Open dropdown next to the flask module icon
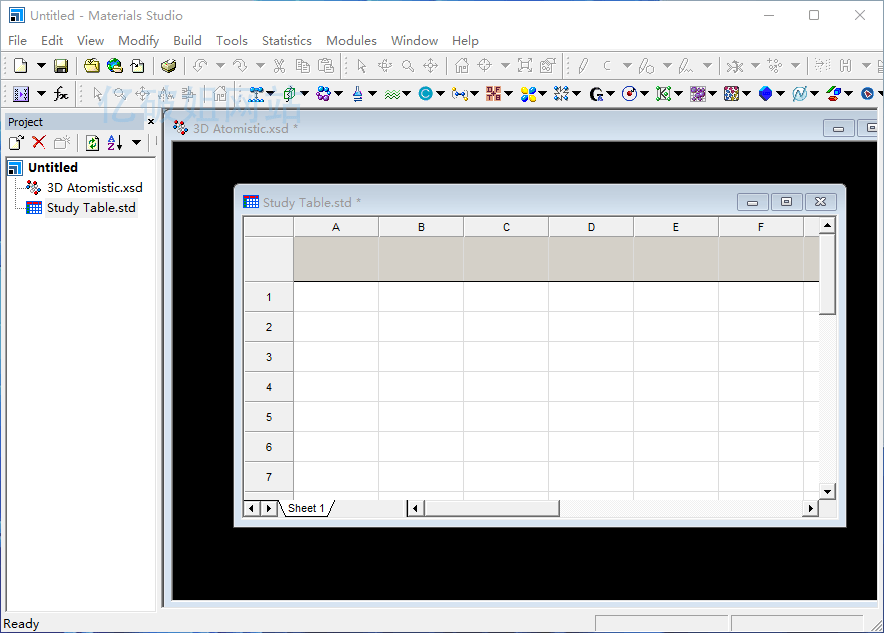This screenshot has height=633, width=884. tap(372, 94)
